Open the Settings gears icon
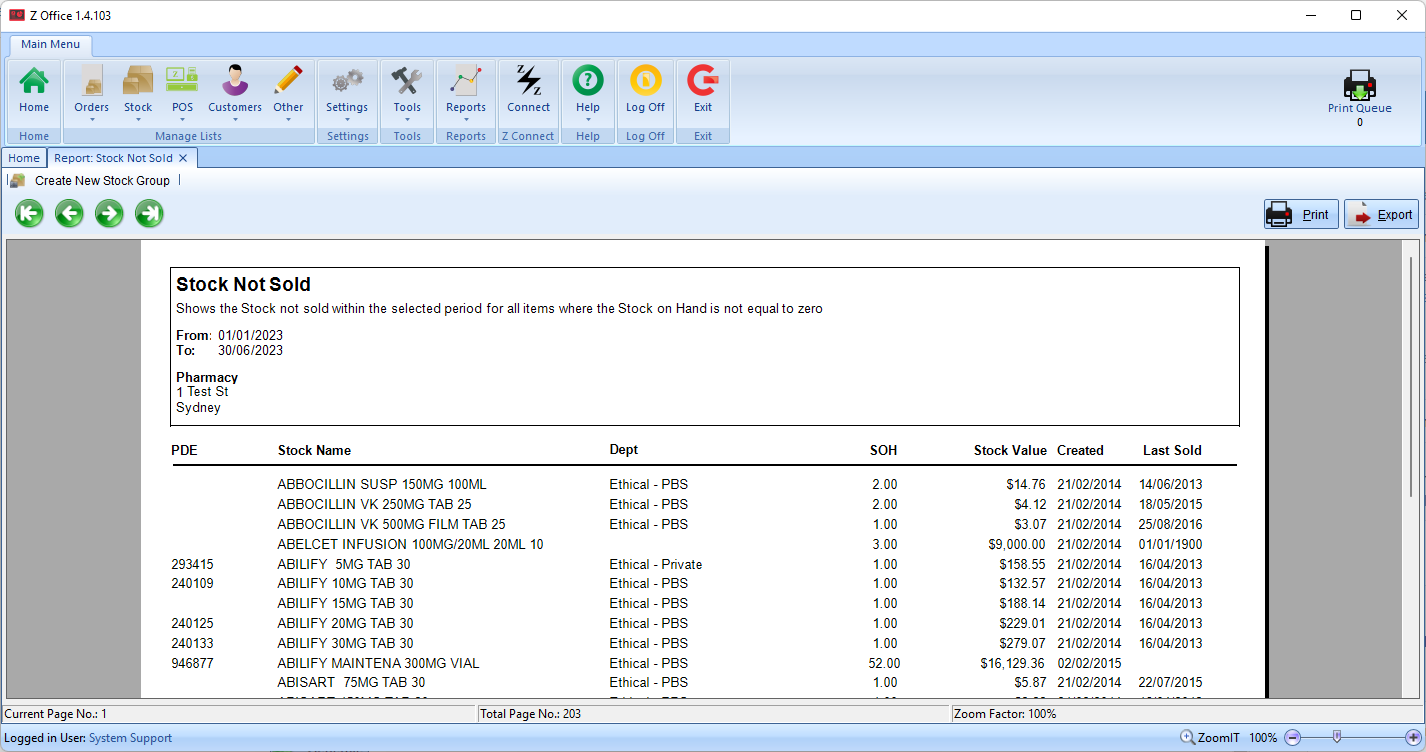The height and width of the screenshot is (752, 1426). pyautogui.click(x=347, y=80)
